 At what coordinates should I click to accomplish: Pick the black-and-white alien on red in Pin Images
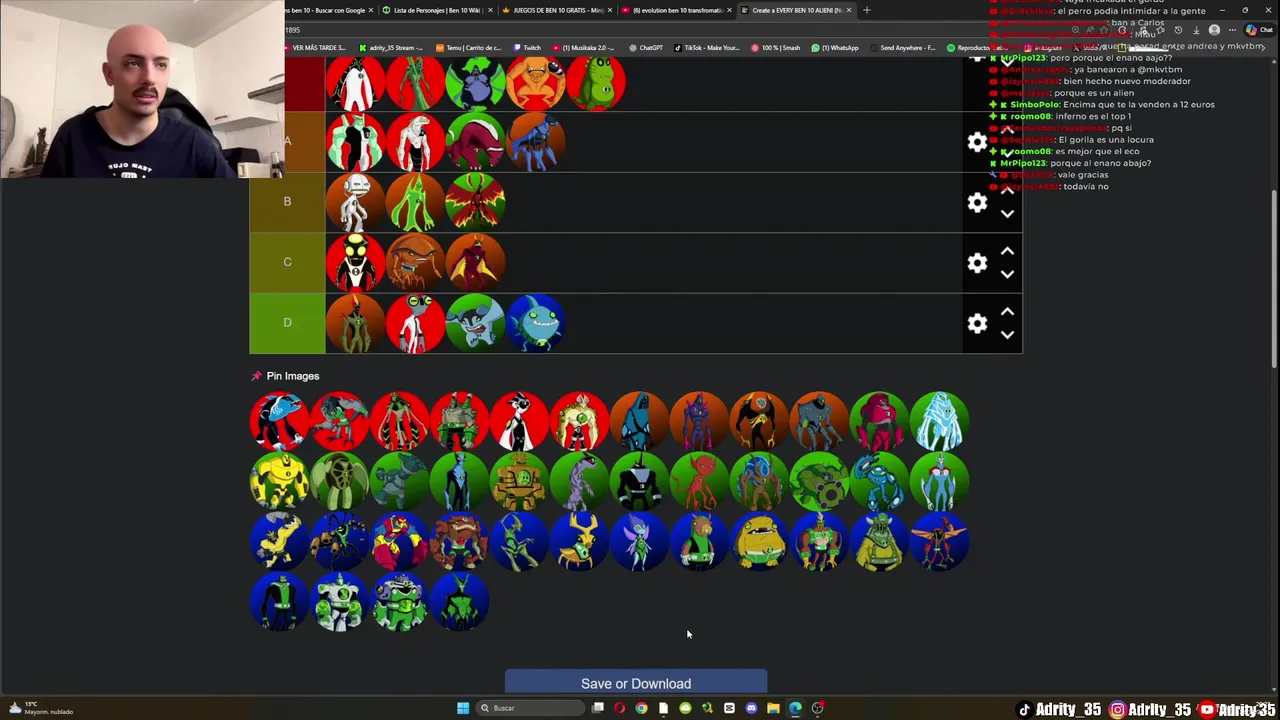pyautogui.click(x=519, y=421)
